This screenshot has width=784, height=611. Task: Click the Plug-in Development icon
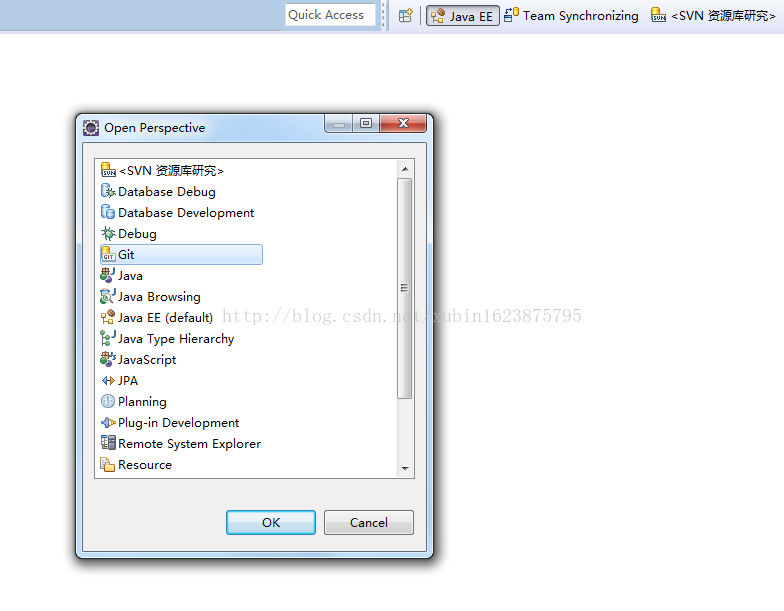108,422
